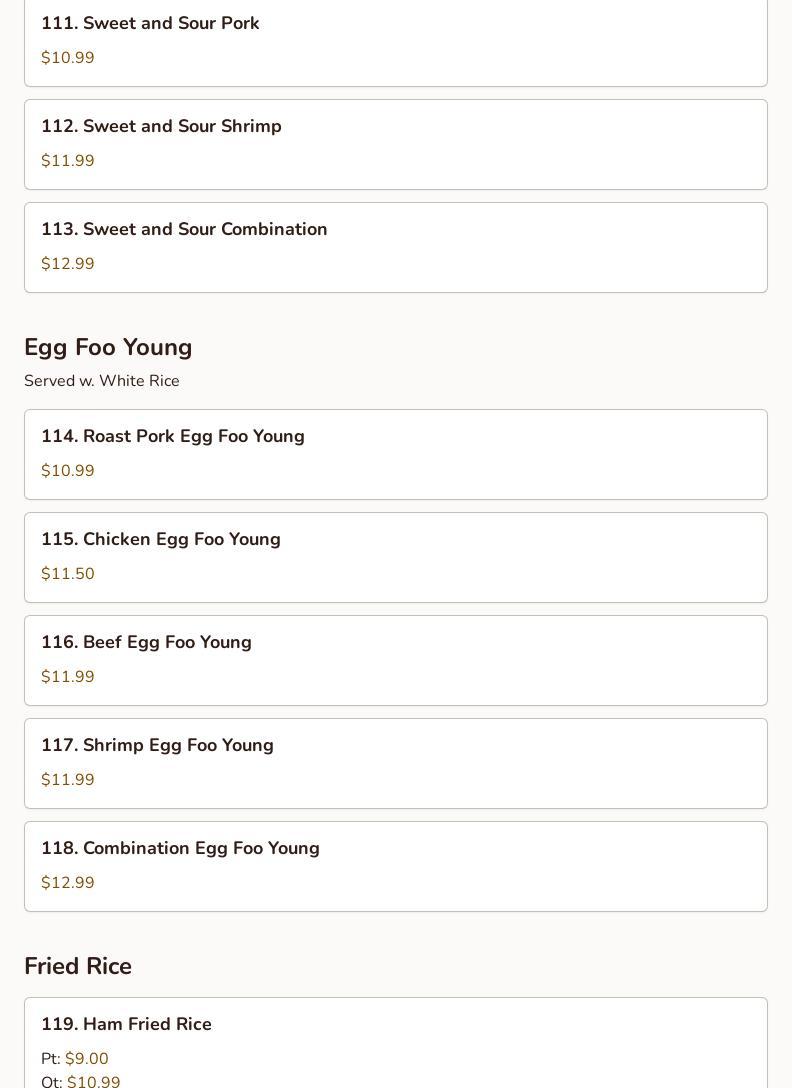Click the Egg Foo Young section heading
Screen dimensions: 792x1088
[108, 347]
